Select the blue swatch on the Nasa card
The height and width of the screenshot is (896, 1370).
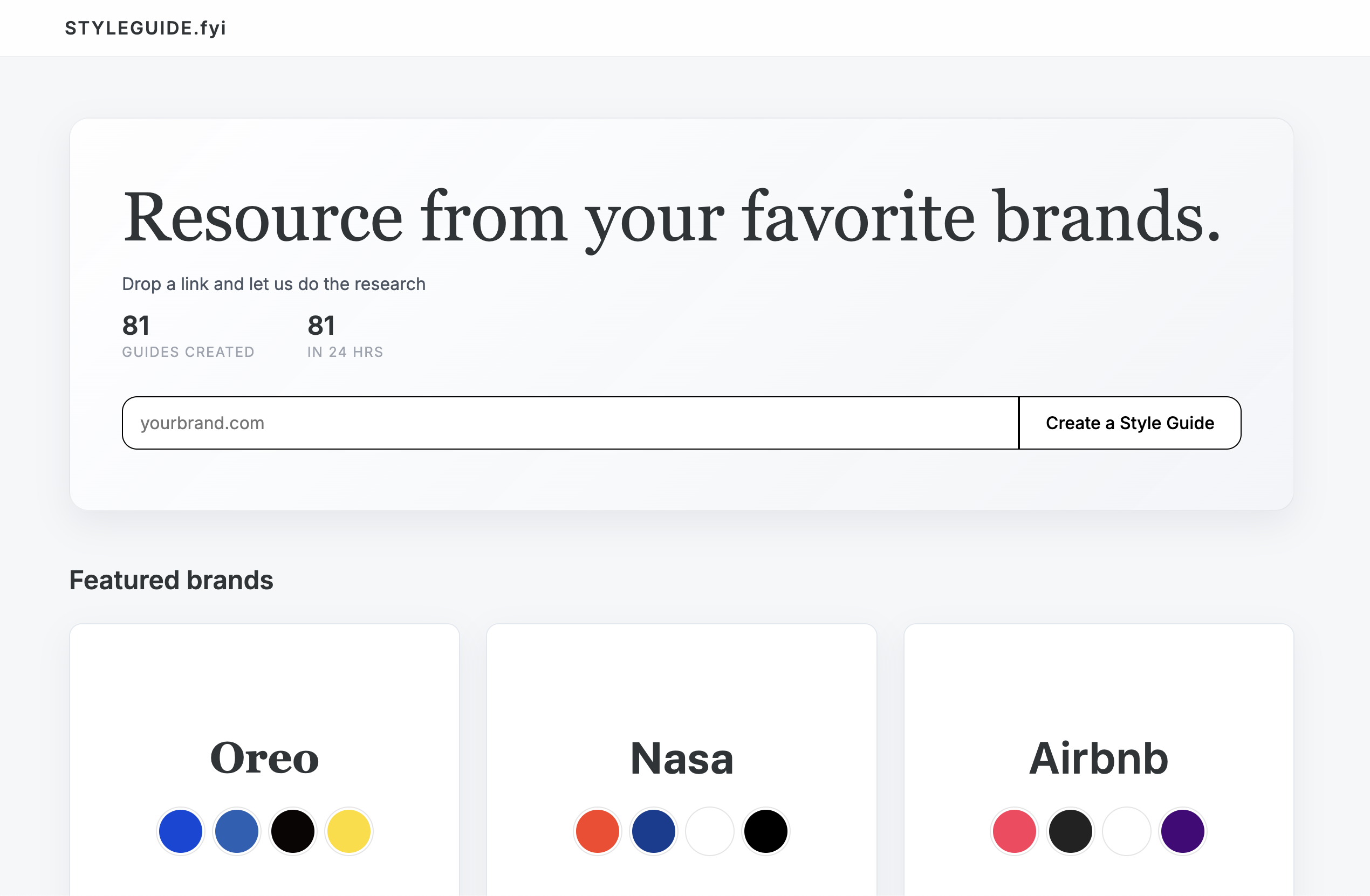pyautogui.click(x=653, y=831)
